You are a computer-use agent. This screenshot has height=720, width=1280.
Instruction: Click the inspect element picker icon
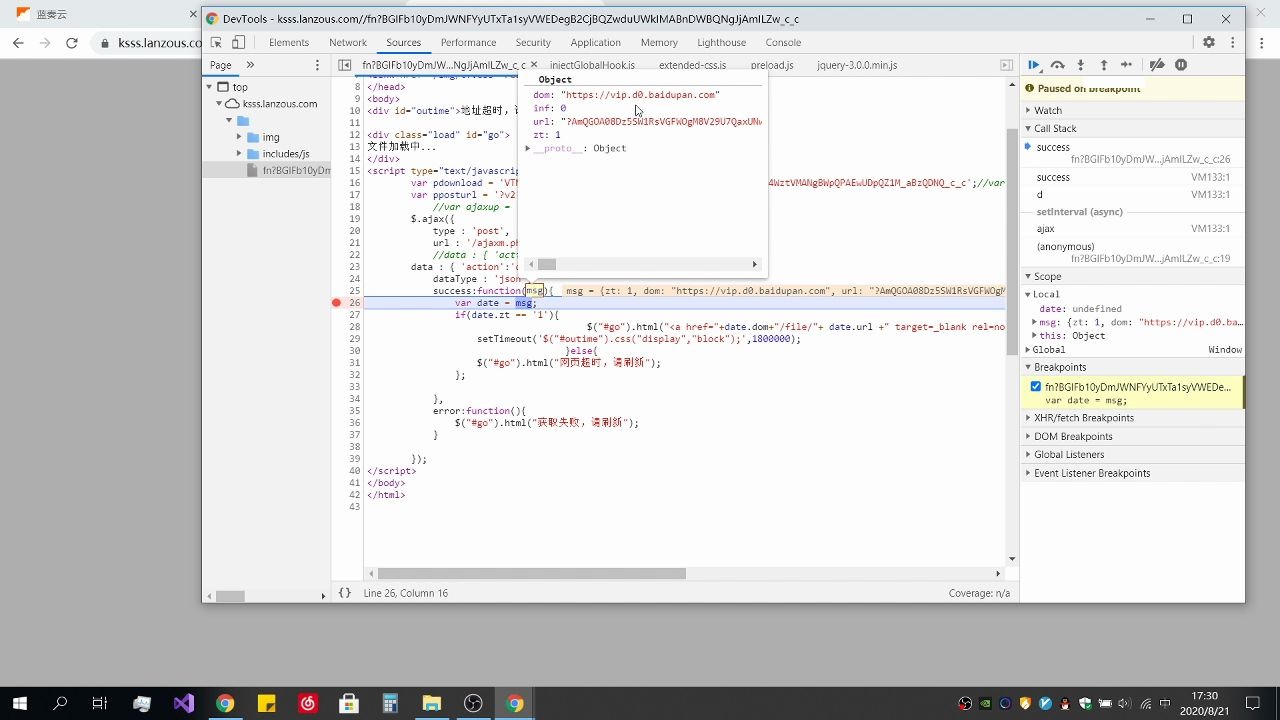216,43
